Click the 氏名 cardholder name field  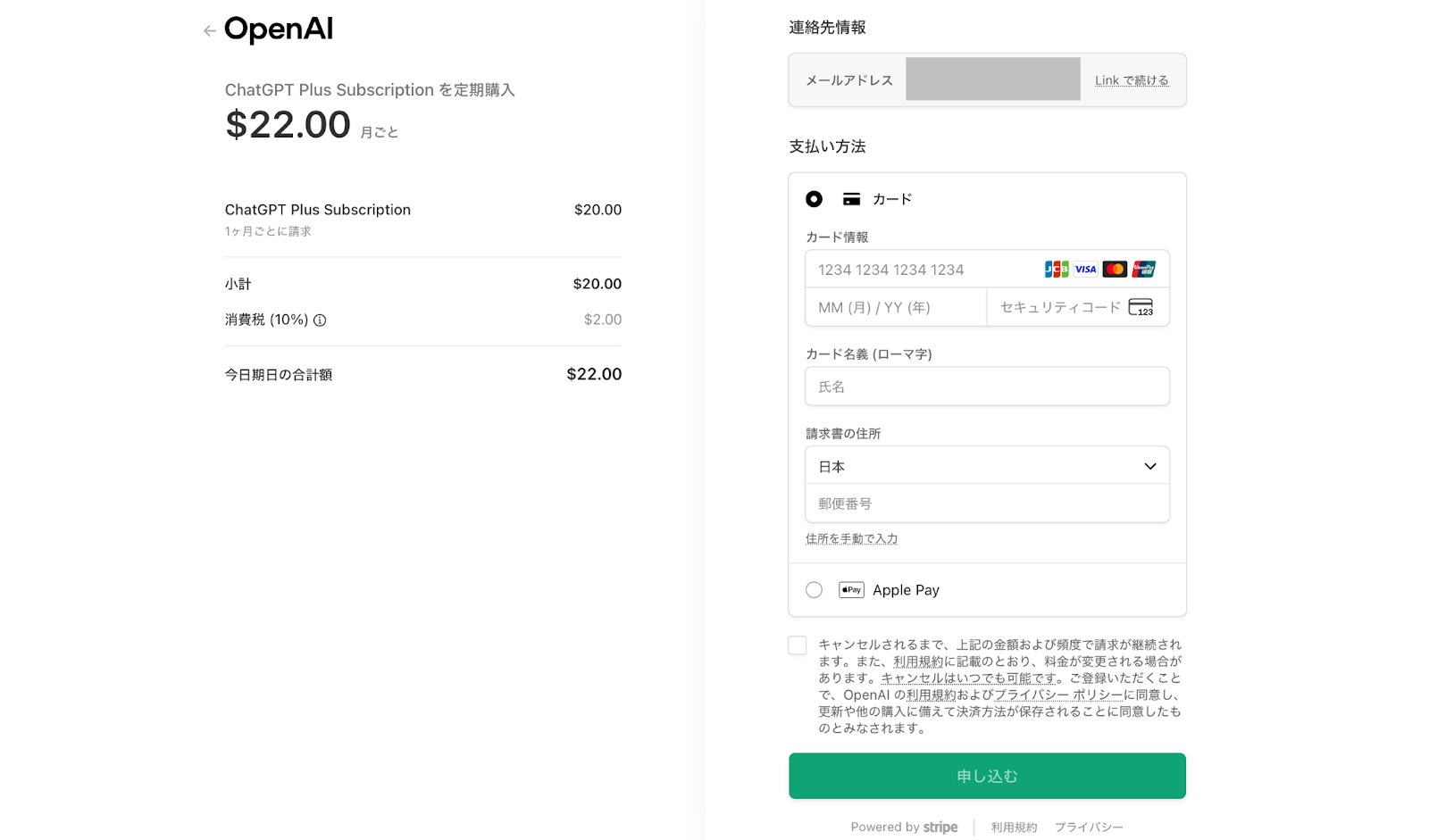pos(987,387)
